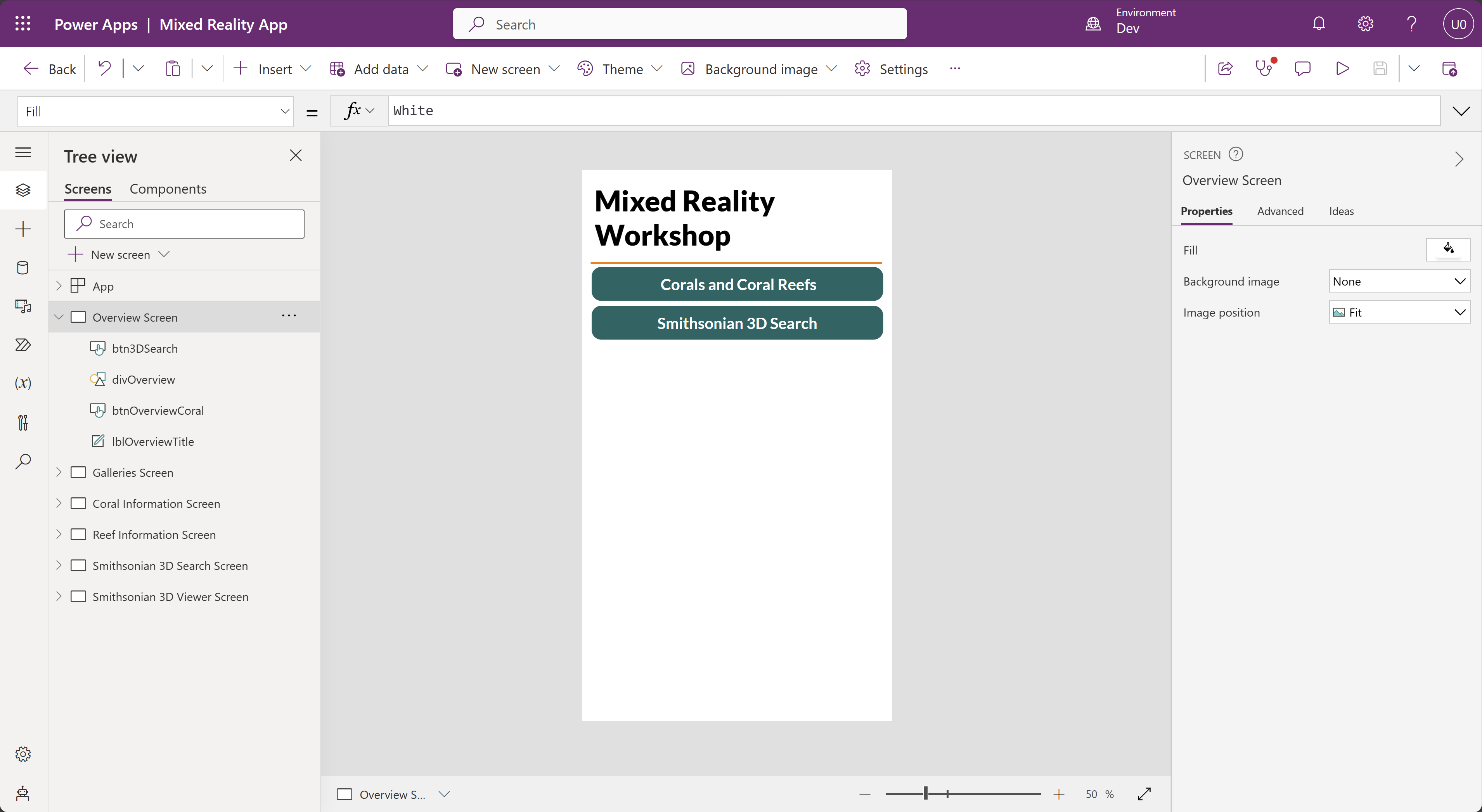Enable the App checkbox in tree view
Viewport: 1482px width, 812px height.
point(79,286)
